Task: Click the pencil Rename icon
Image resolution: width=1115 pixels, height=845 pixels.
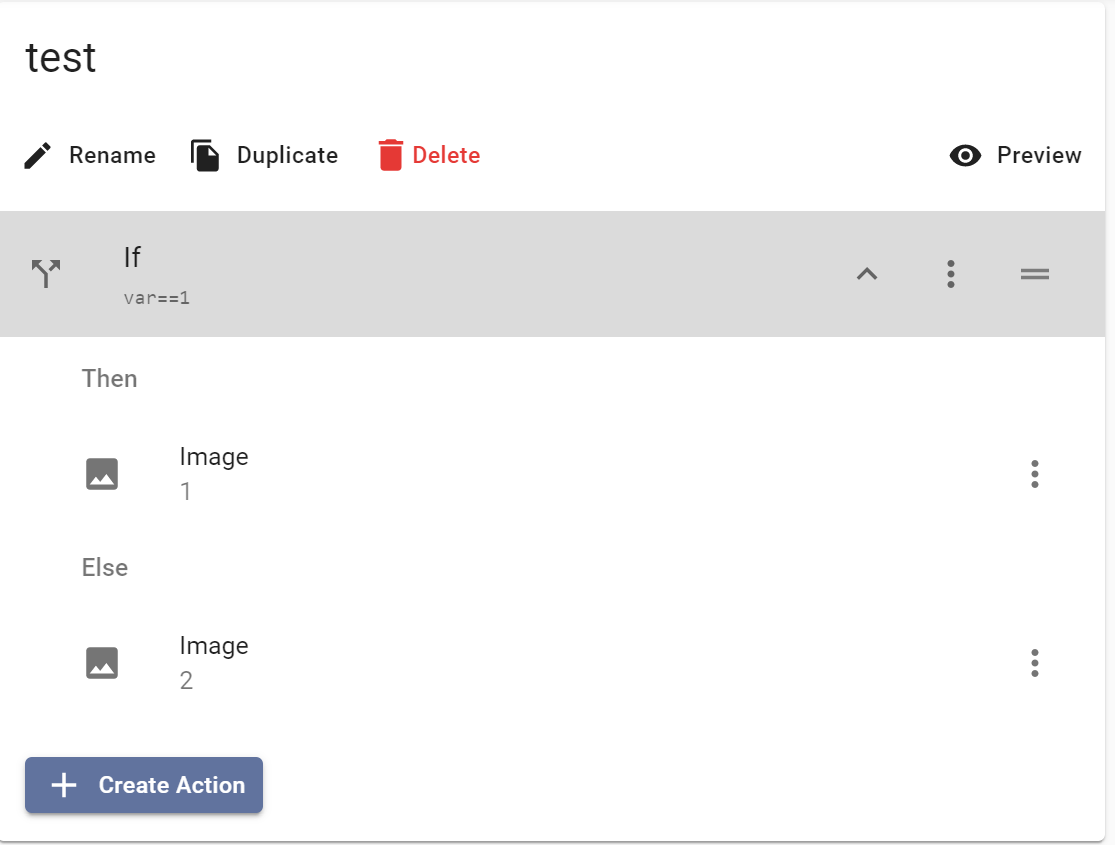Action: (x=38, y=155)
